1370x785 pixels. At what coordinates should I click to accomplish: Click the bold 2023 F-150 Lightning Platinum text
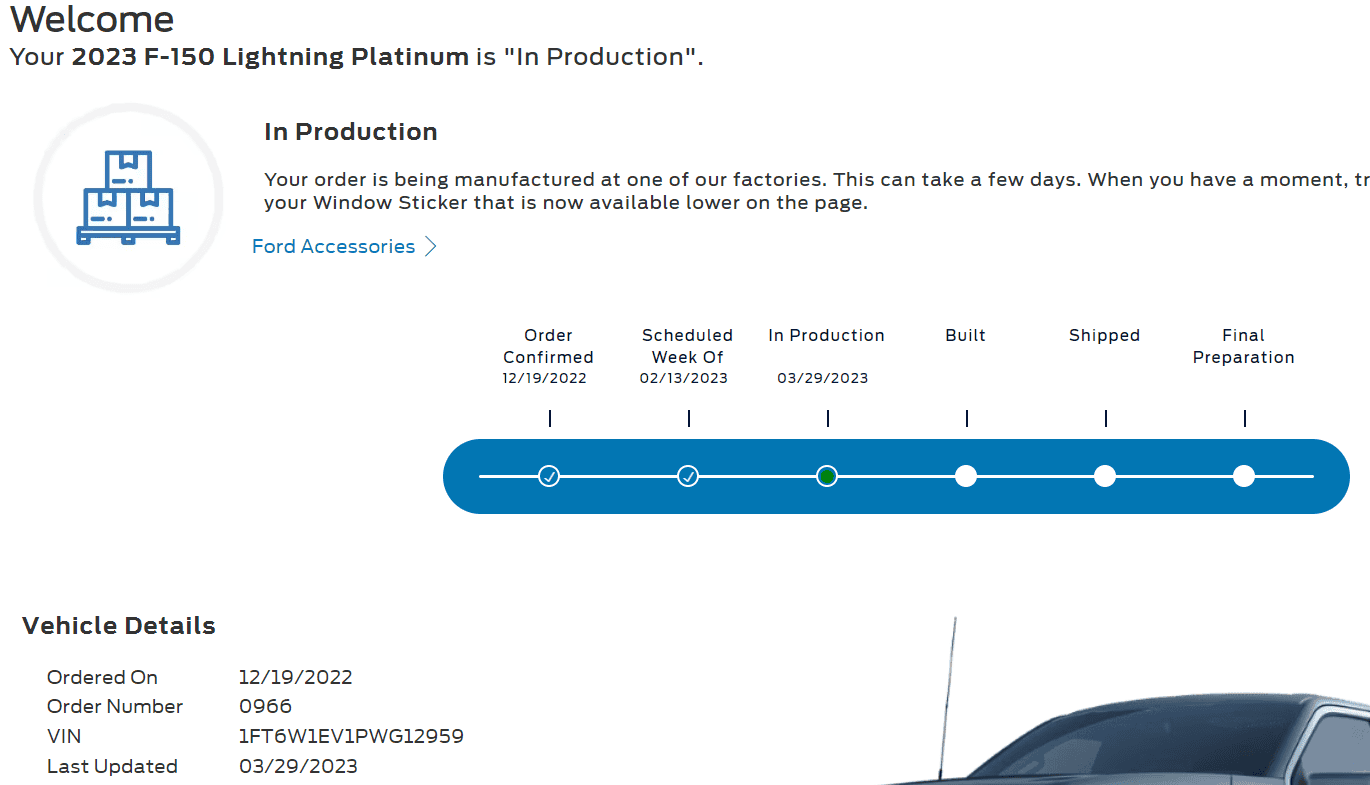click(270, 57)
